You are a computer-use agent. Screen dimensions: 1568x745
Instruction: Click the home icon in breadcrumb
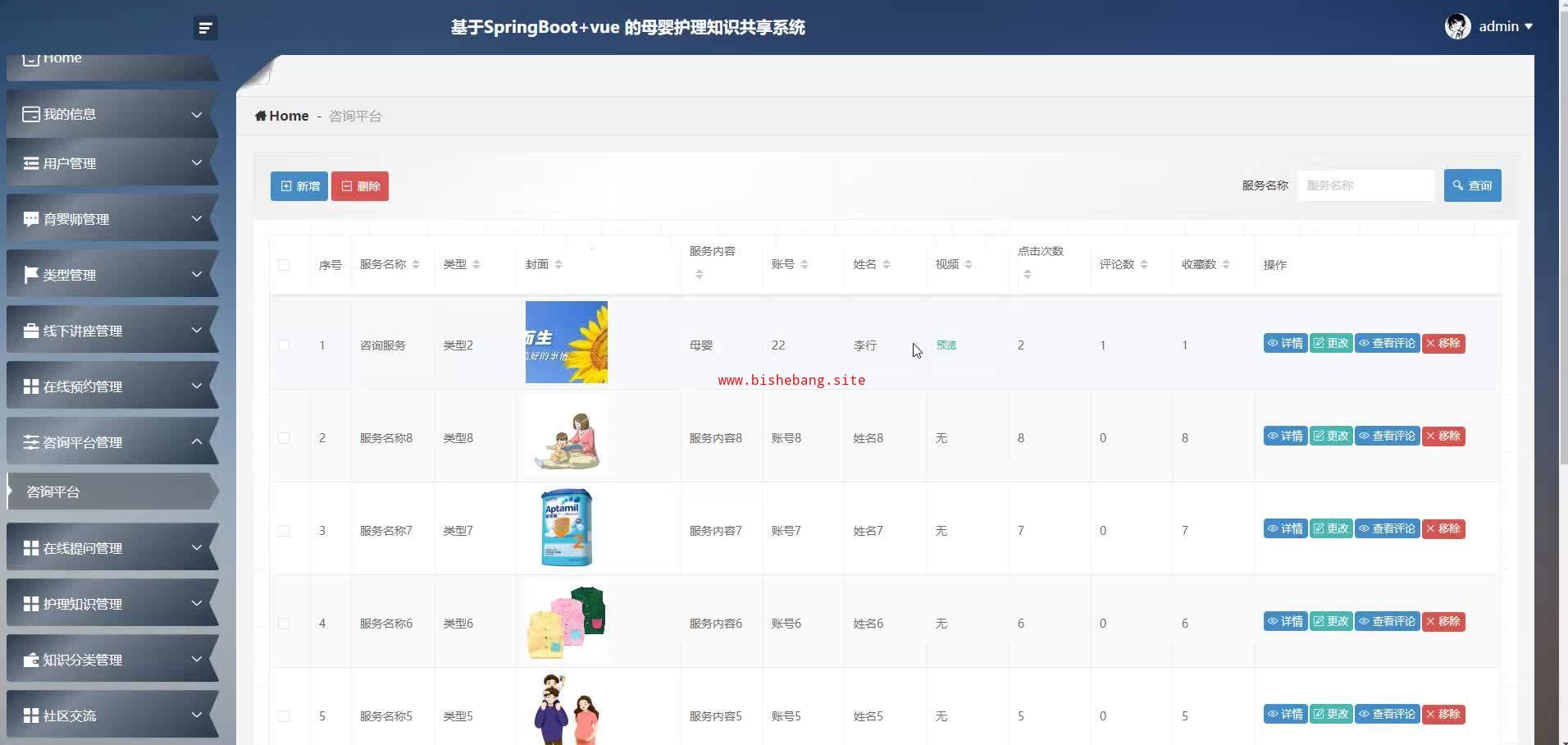pos(261,116)
